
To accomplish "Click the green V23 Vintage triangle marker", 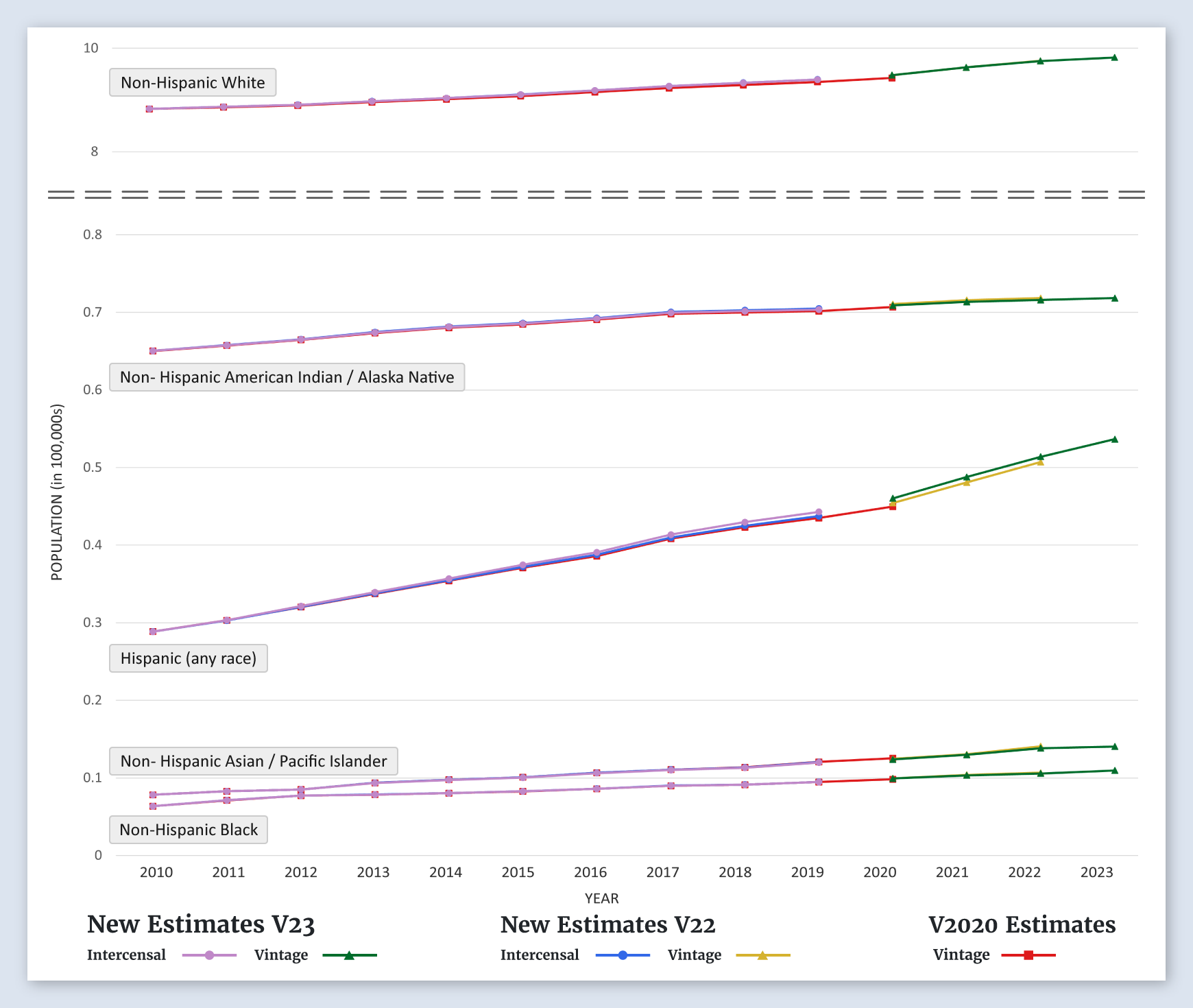I will click(349, 955).
